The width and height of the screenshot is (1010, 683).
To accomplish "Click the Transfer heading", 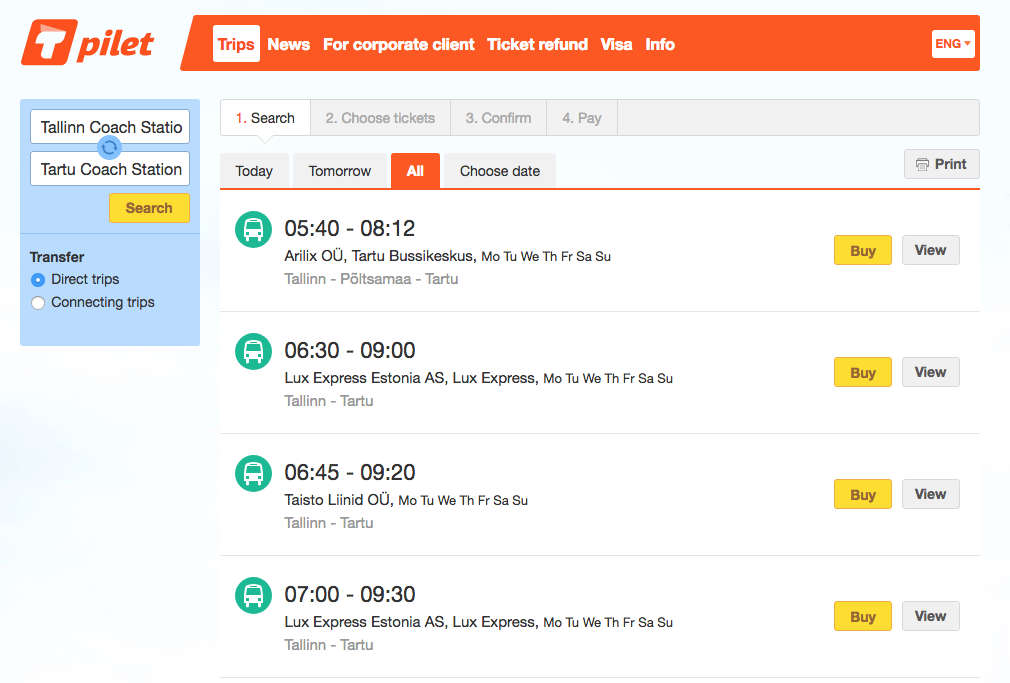I will point(57,257).
